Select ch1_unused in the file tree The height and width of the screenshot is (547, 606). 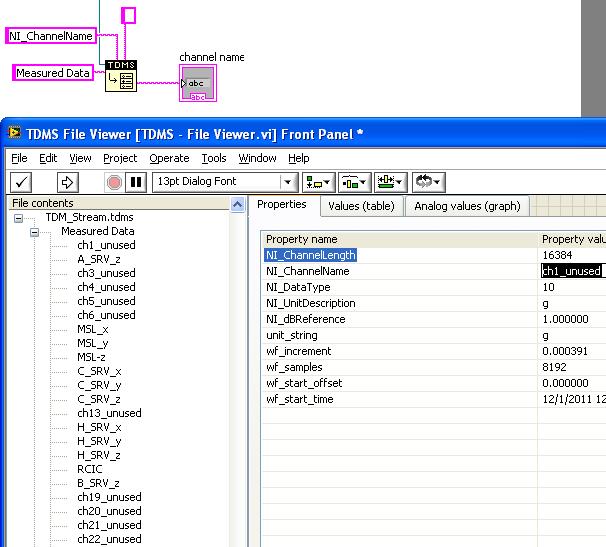(x=106, y=245)
